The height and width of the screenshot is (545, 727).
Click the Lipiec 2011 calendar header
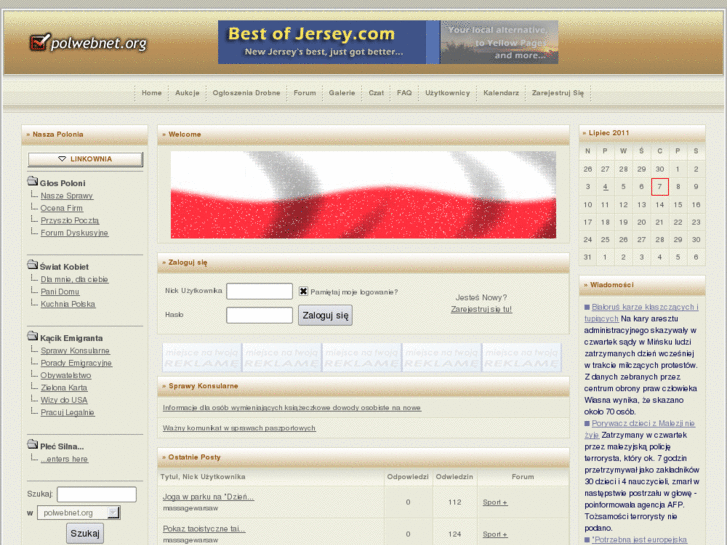pyautogui.click(x=642, y=133)
